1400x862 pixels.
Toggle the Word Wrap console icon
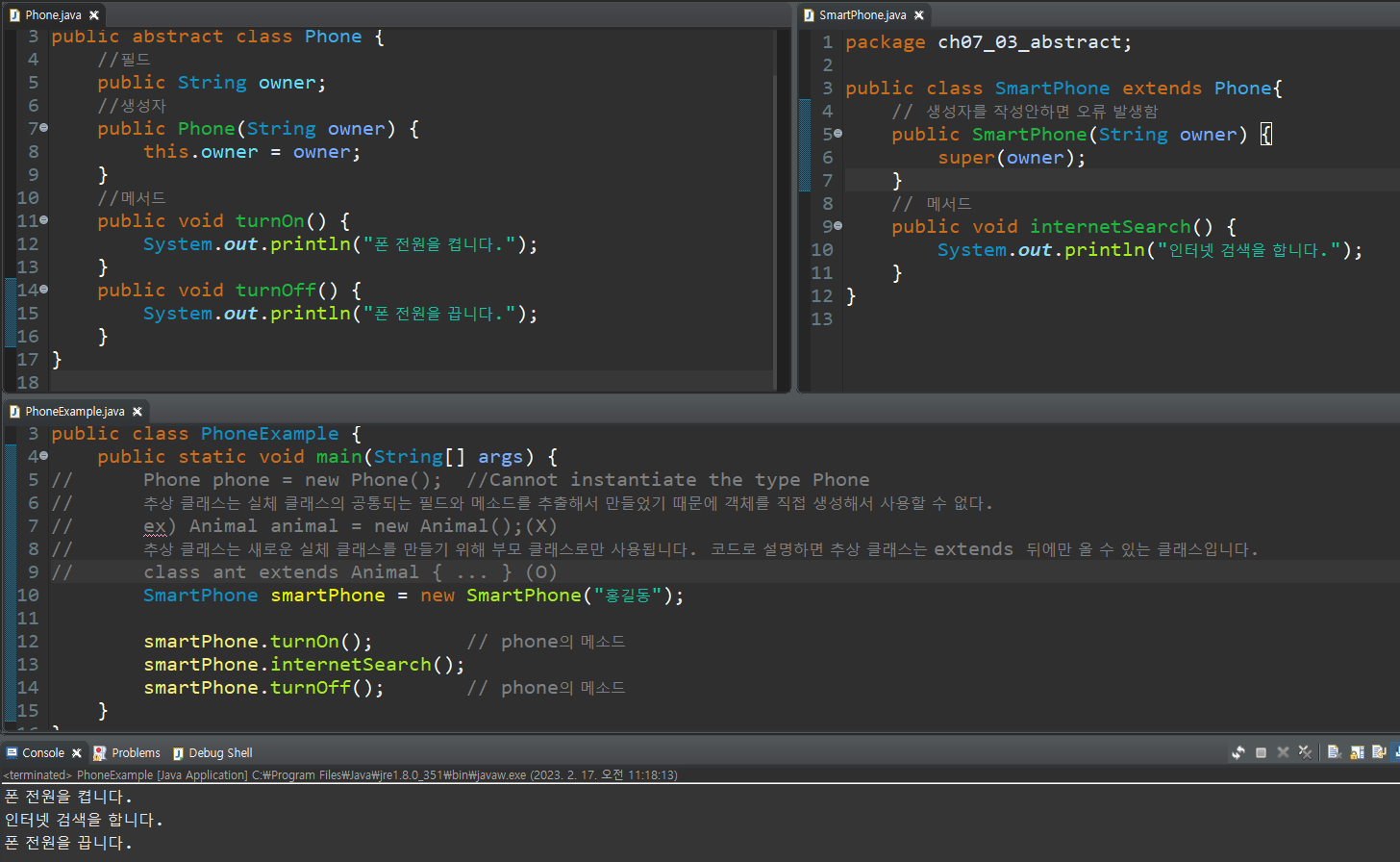tap(1379, 752)
